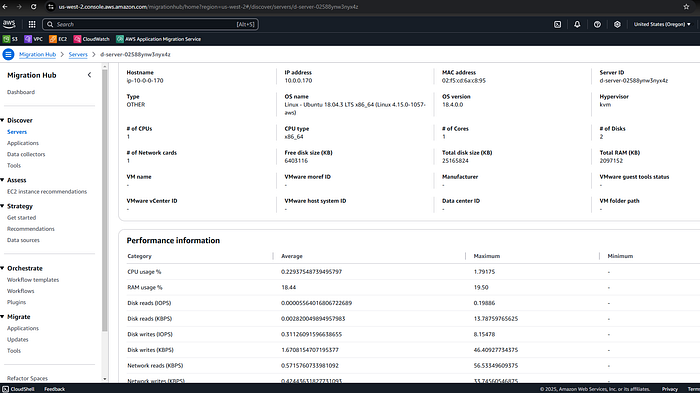
Task: Click the VPC favorites shortcut
Action: [33, 39]
